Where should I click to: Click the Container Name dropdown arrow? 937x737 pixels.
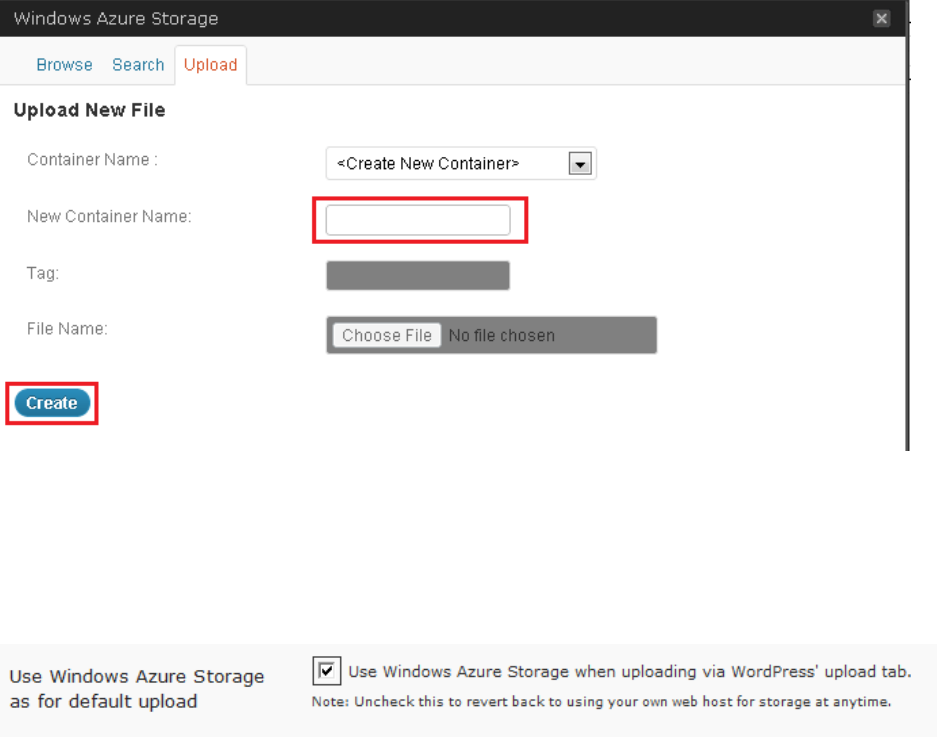580,164
